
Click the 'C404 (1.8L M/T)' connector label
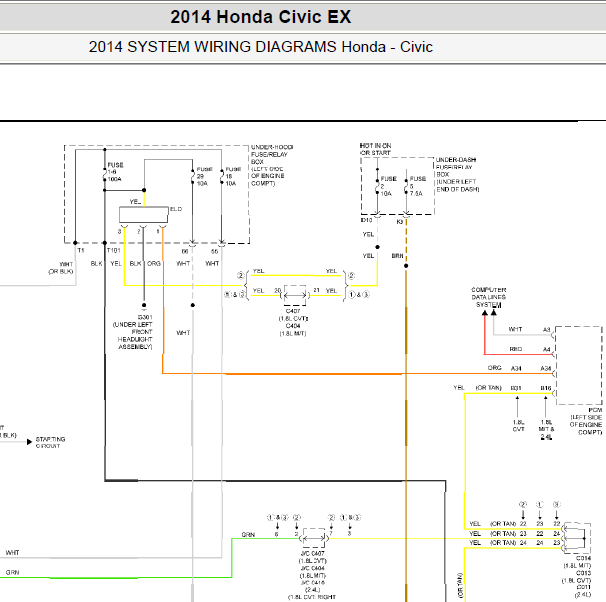293,330
